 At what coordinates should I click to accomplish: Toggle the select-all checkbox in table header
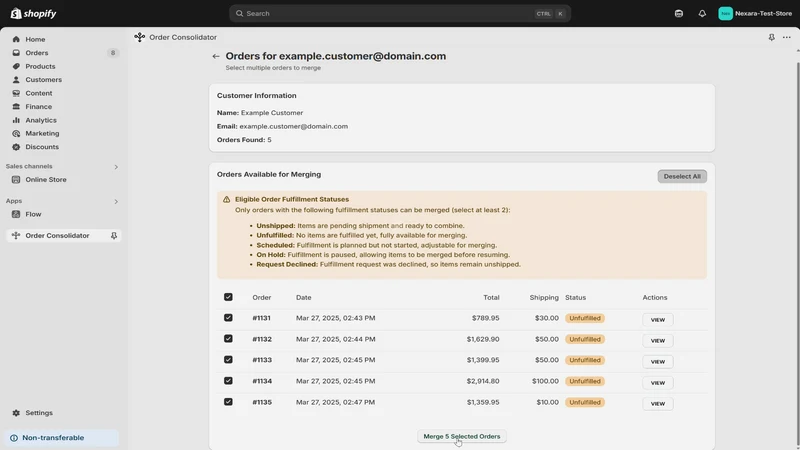click(x=228, y=297)
